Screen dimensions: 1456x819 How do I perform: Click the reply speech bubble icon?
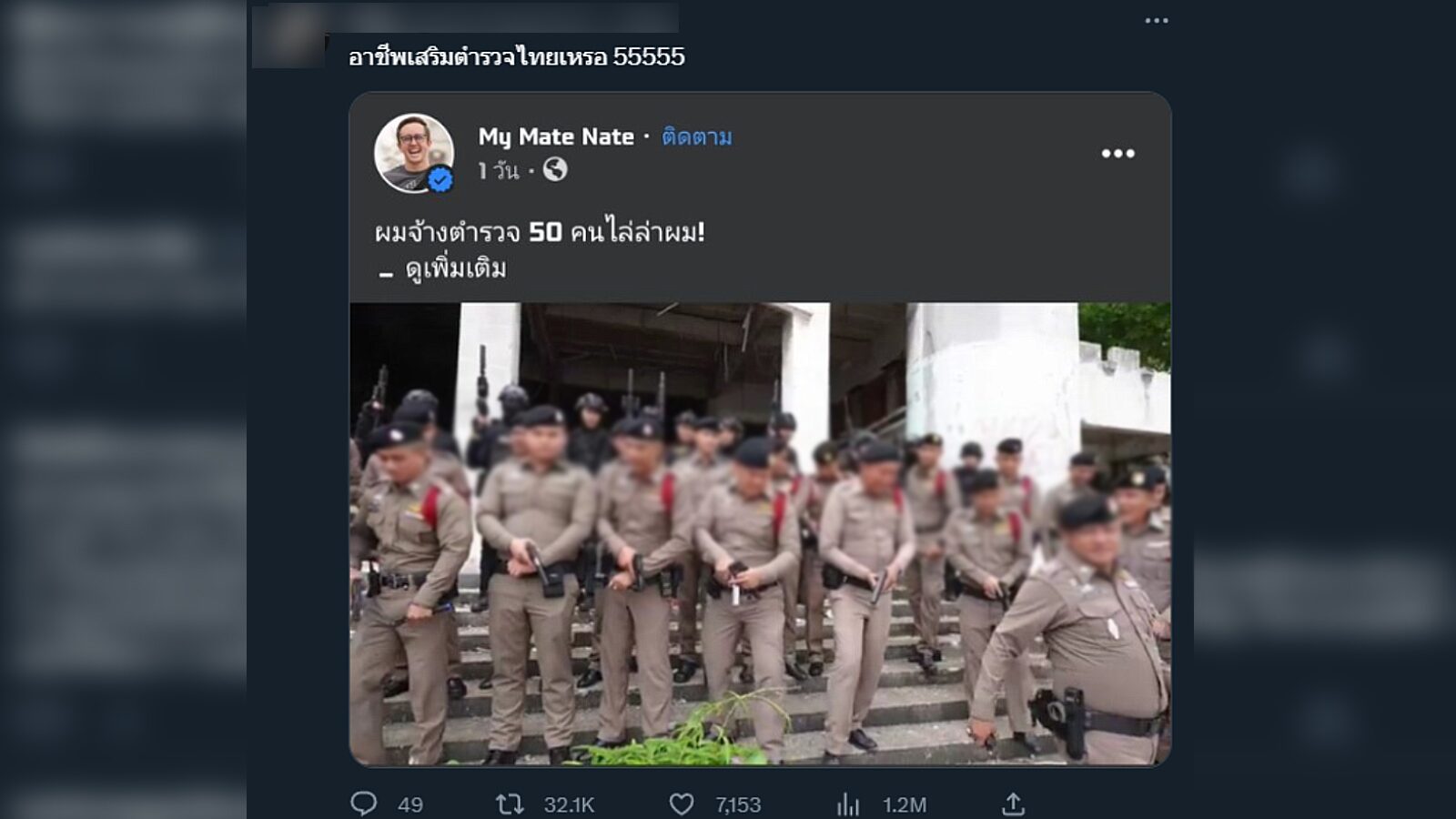[364, 804]
